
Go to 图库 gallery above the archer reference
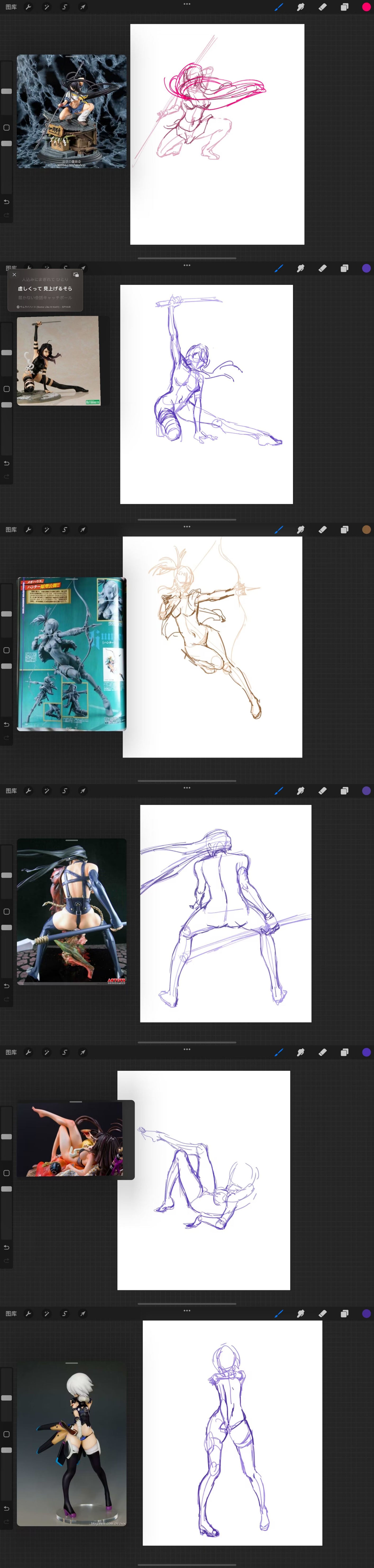[11, 530]
